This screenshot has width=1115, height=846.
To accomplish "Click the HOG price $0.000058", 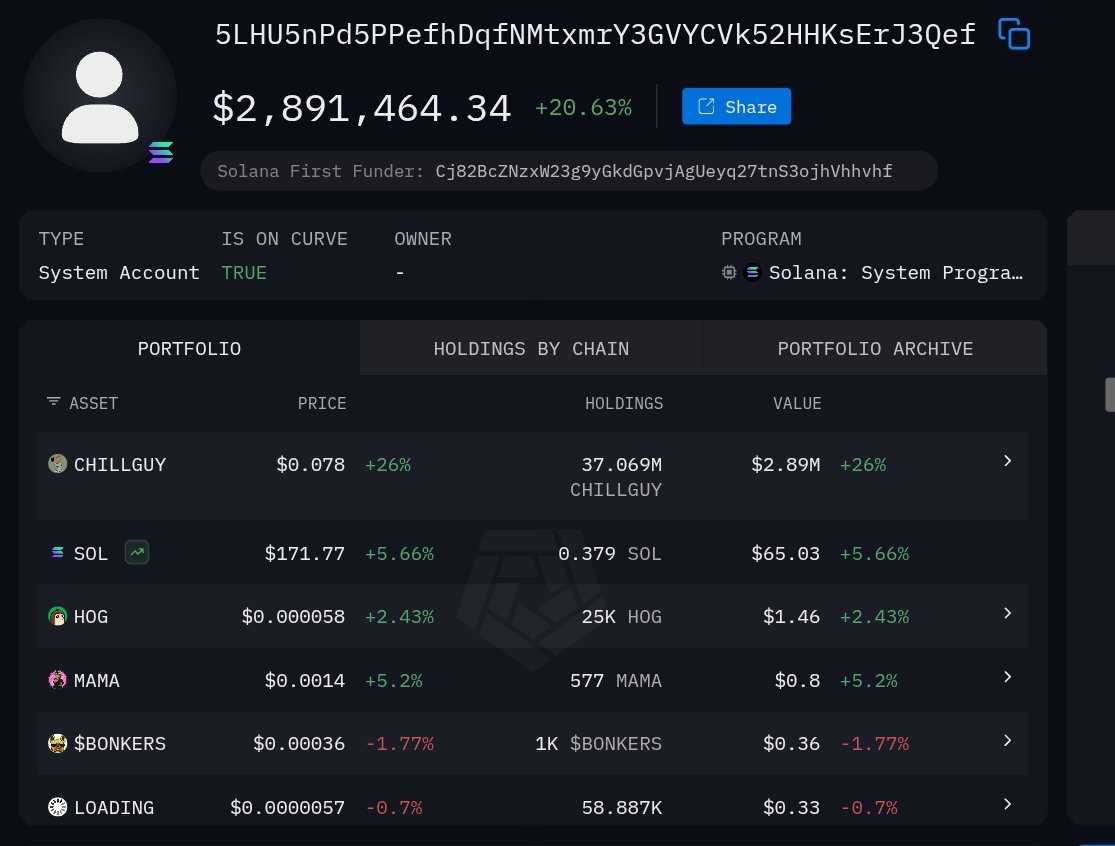I will pyautogui.click(x=293, y=616).
